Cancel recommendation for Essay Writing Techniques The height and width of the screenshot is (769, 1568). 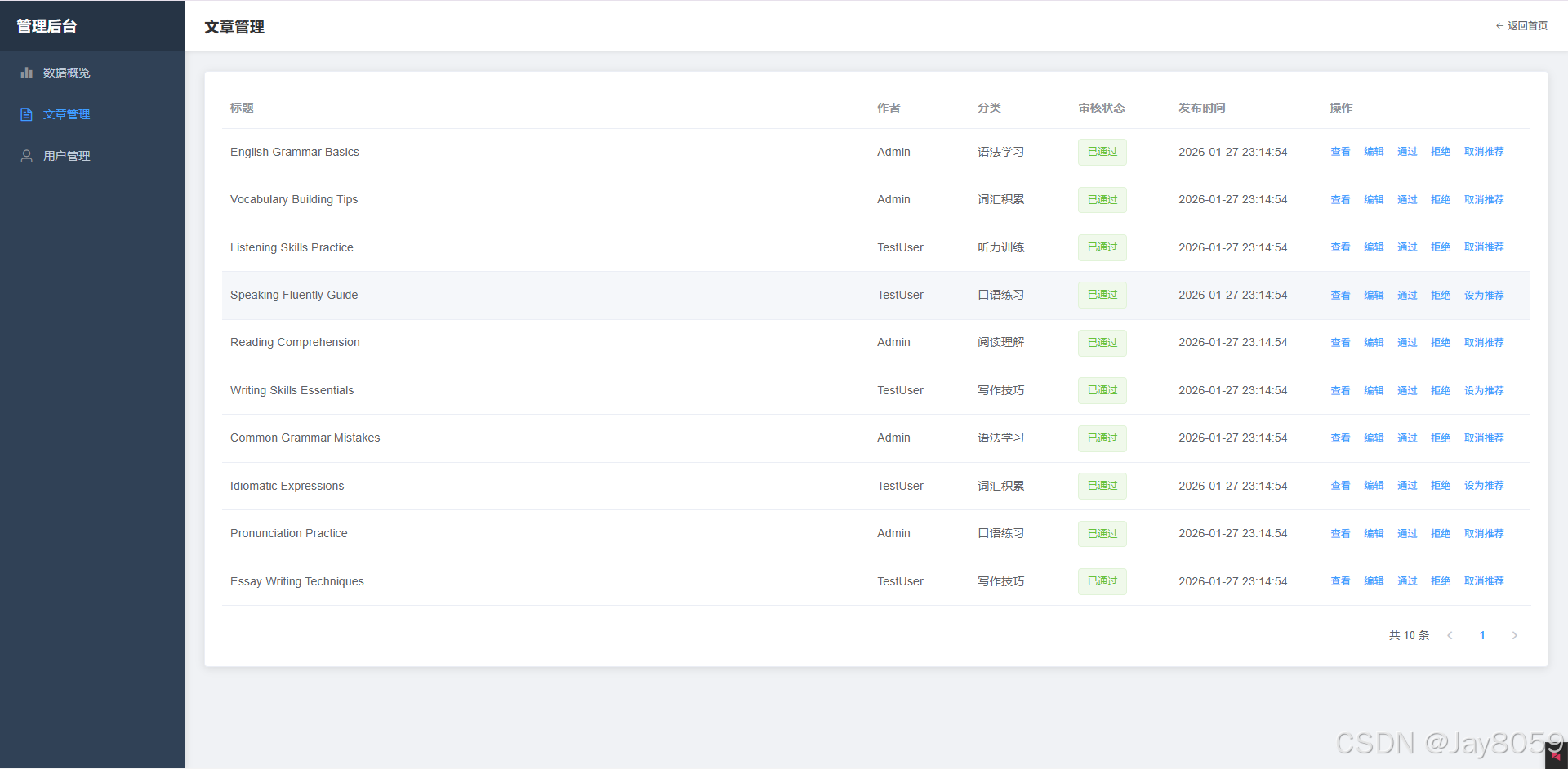pos(1484,581)
